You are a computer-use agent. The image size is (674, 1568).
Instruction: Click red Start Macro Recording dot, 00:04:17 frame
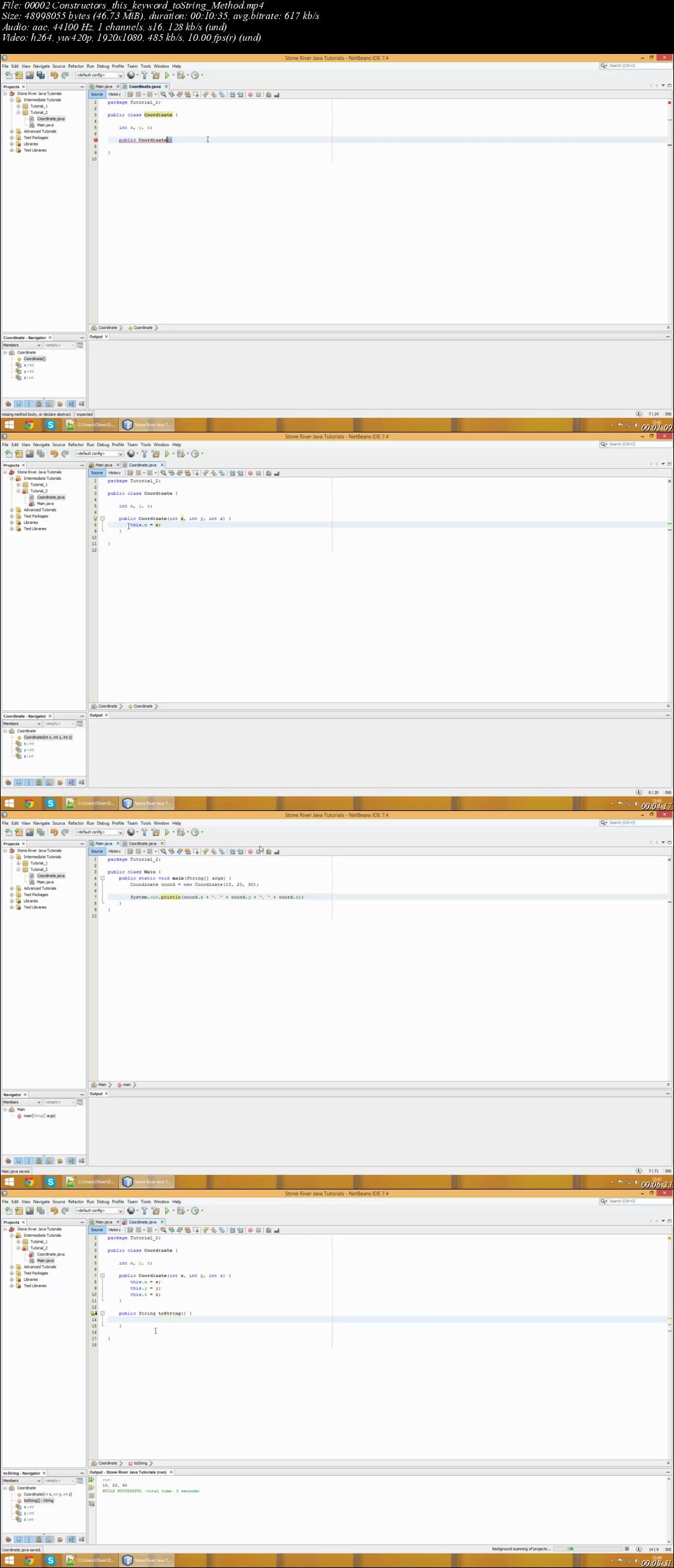(250, 473)
